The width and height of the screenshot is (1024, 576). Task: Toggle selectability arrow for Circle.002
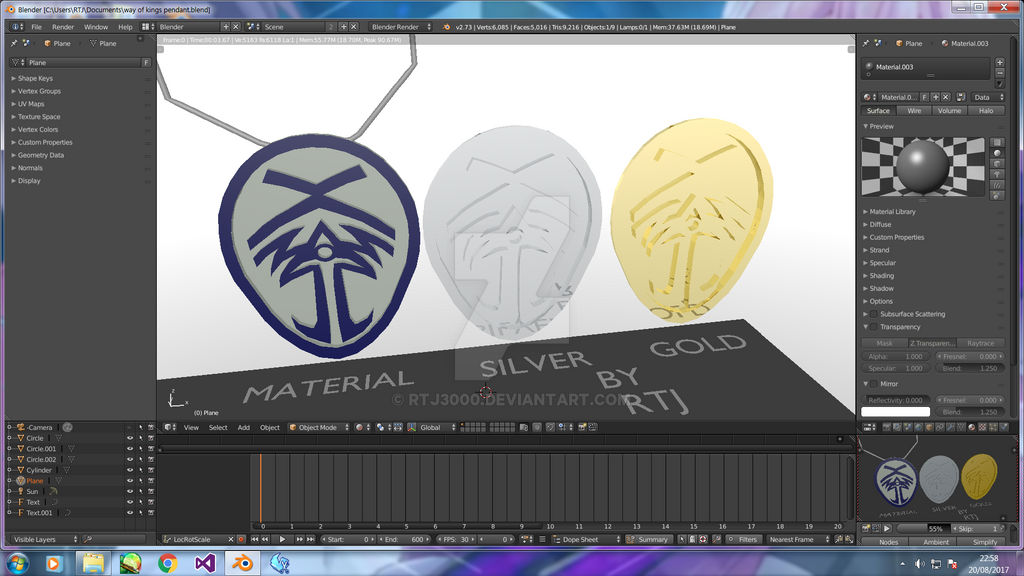140,459
